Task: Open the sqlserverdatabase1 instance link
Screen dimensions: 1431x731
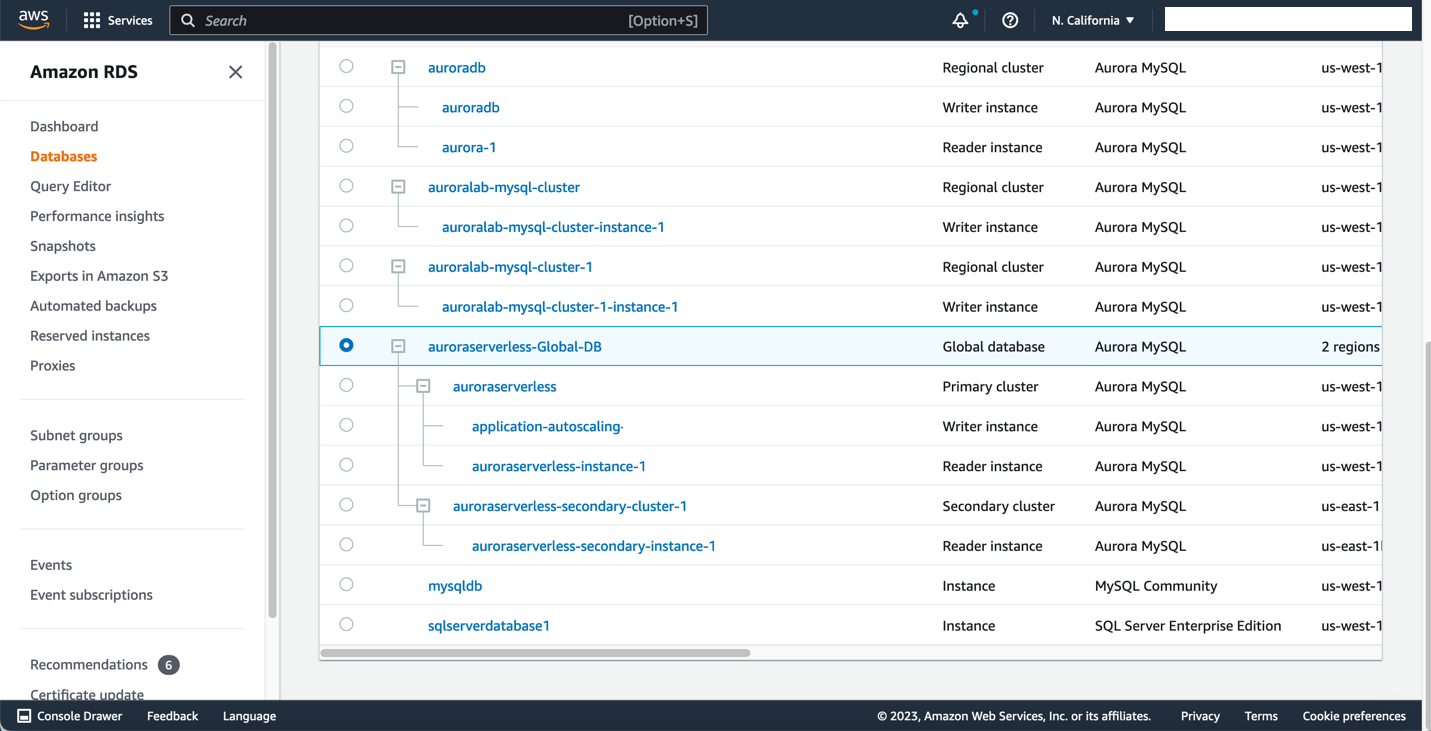Action: (489, 626)
